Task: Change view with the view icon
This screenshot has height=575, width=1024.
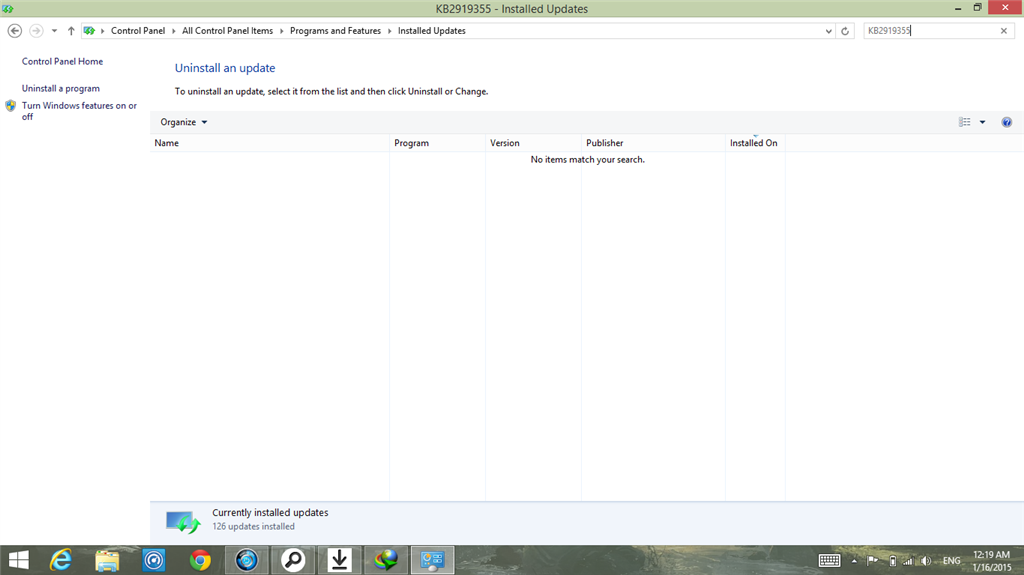Action: [x=965, y=122]
